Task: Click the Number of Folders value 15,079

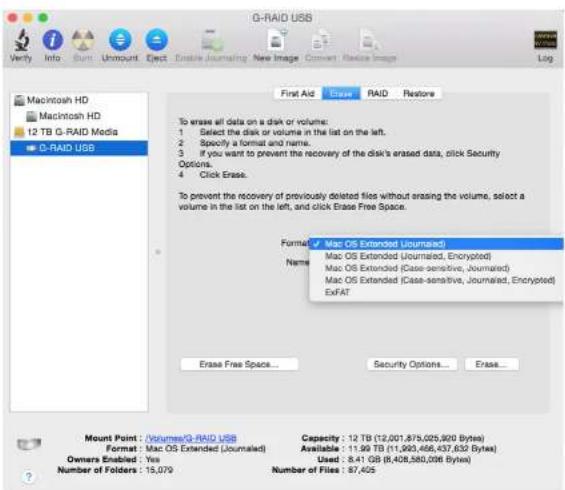Action: coord(159,470)
